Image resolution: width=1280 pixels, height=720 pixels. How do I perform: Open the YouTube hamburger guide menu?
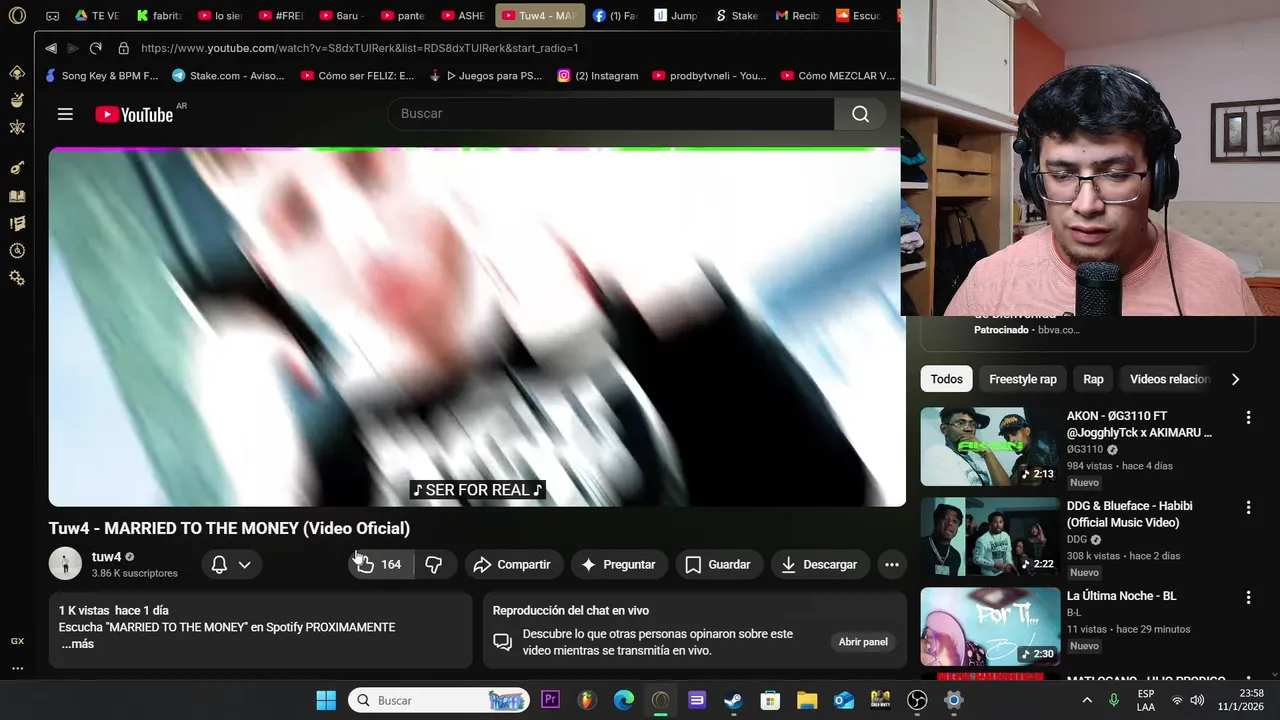(65, 114)
